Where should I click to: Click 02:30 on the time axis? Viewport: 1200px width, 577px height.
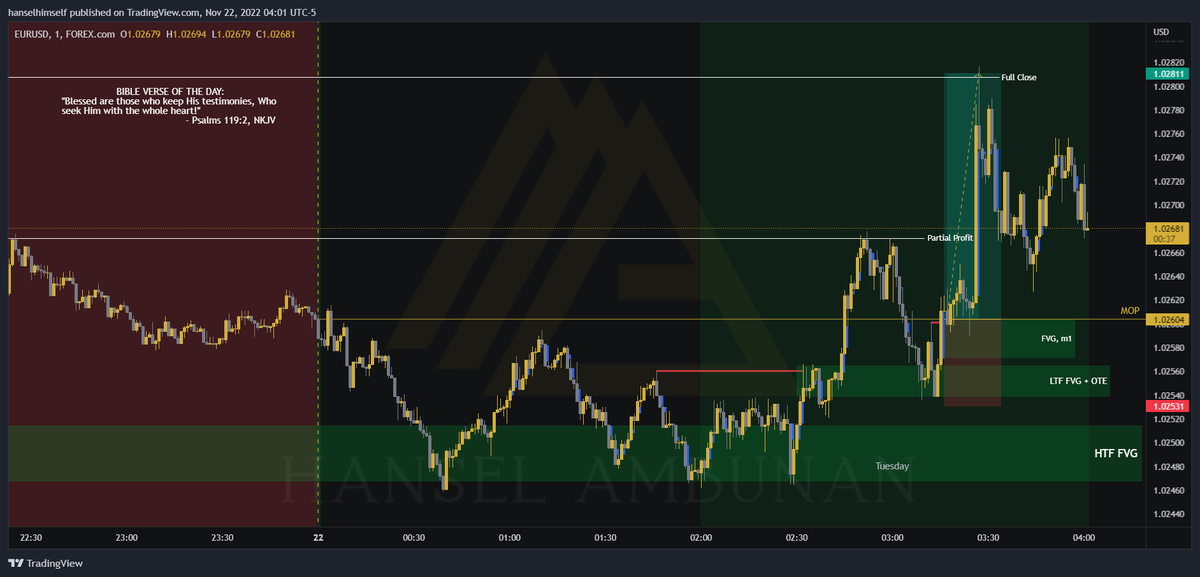[797, 537]
